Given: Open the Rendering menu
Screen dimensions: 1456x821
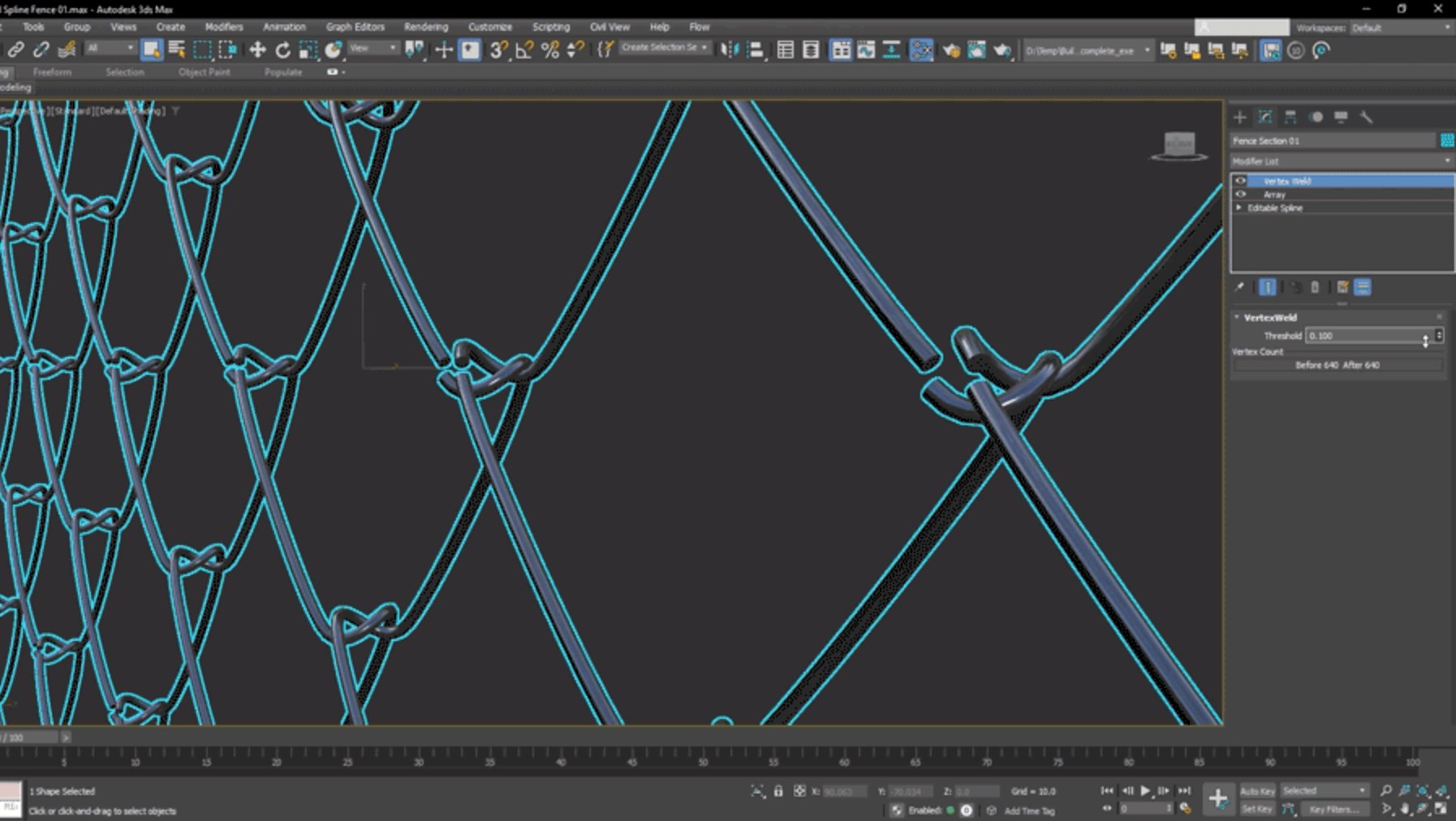Looking at the screenshot, I should pos(425,27).
